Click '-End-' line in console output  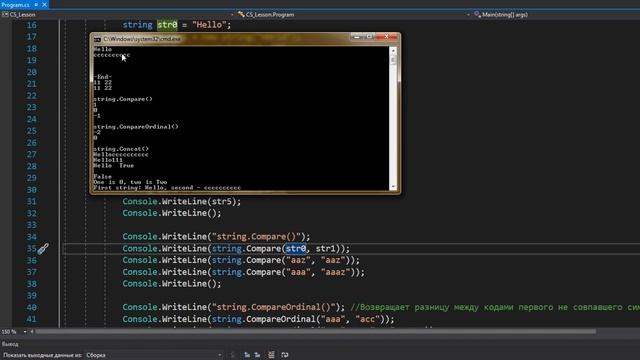coord(102,77)
